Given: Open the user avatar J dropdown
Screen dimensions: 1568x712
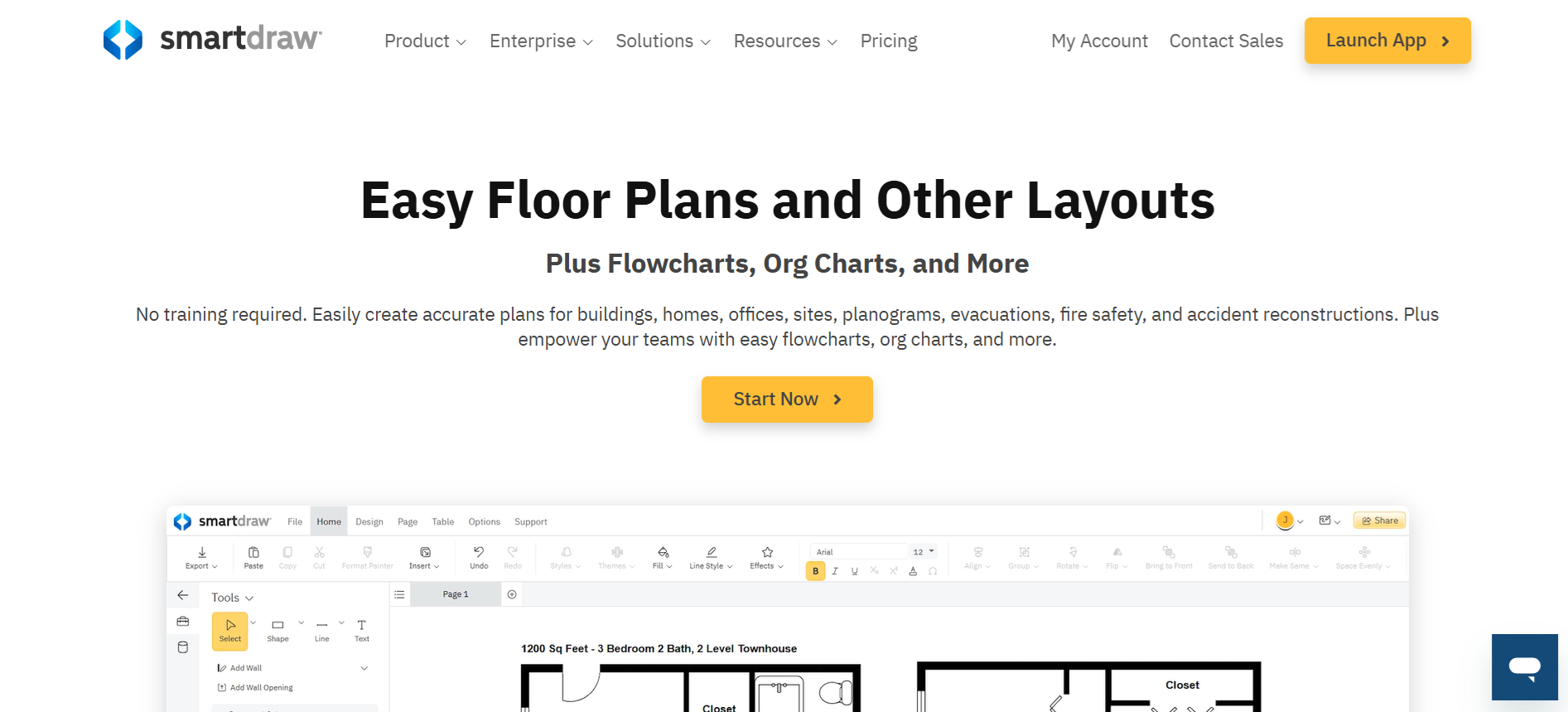Looking at the screenshot, I should 1291,521.
